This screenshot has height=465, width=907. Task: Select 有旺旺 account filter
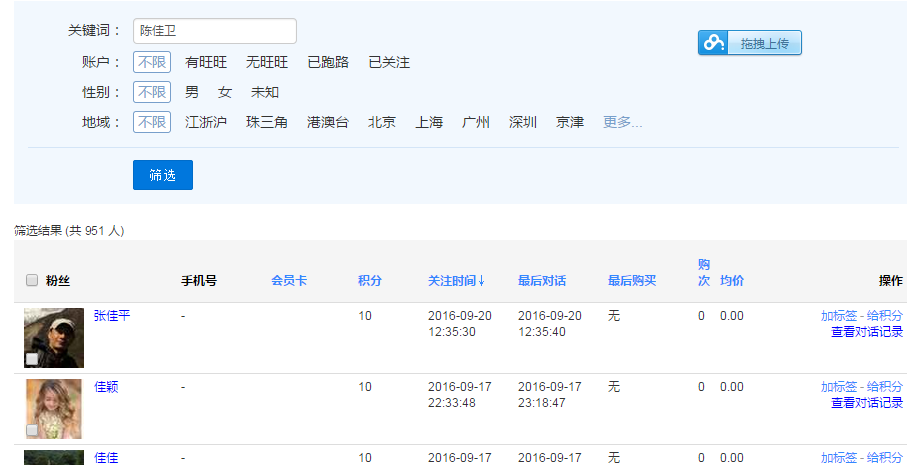coord(206,62)
